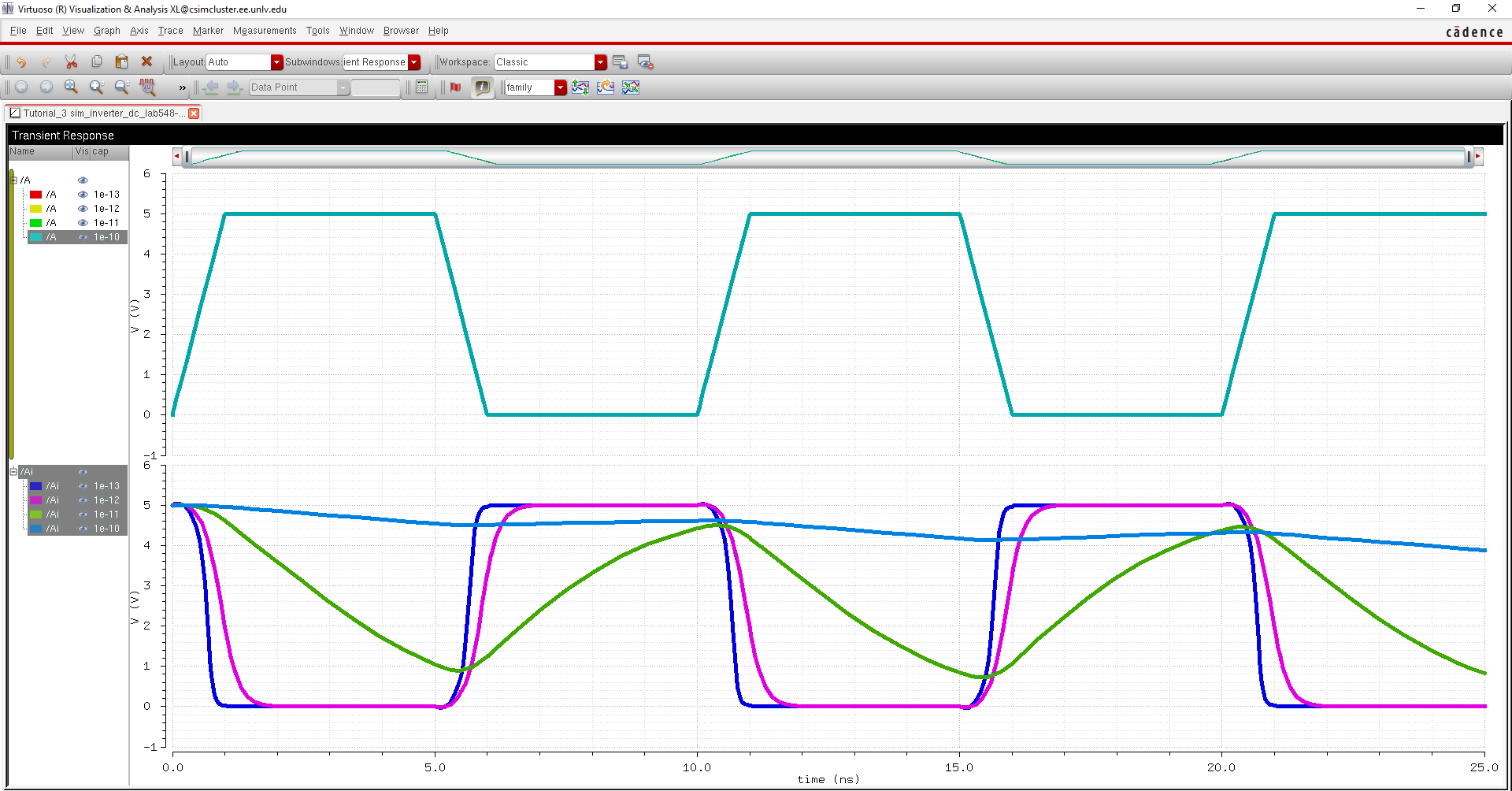This screenshot has width=1512, height=791.
Task: Open the Trace menu
Action: pyautogui.click(x=170, y=31)
